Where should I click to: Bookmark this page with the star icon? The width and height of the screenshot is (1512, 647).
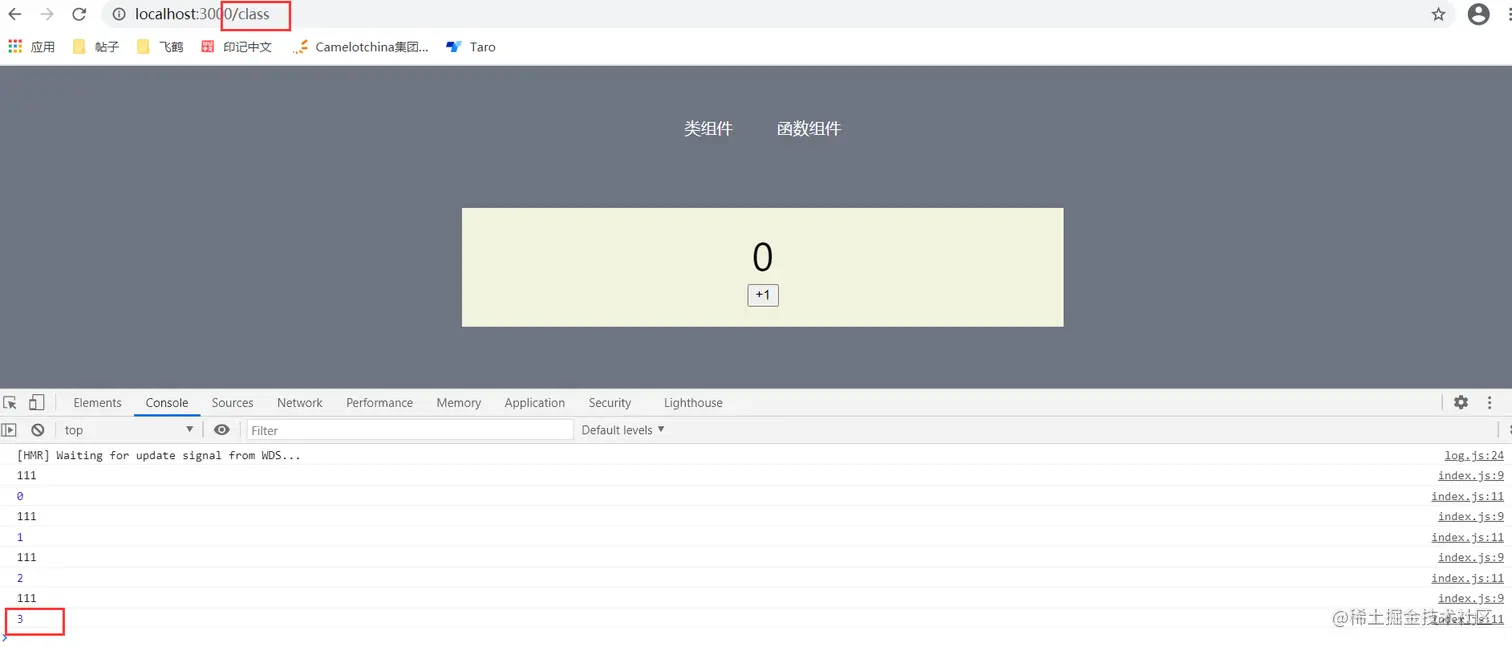click(1438, 14)
